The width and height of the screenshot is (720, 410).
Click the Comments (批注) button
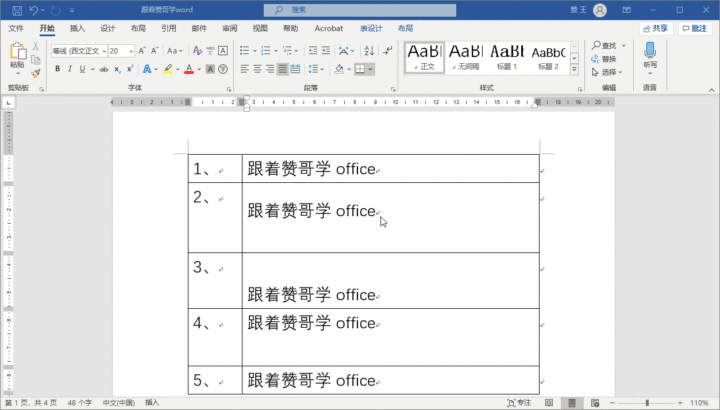(x=695, y=28)
